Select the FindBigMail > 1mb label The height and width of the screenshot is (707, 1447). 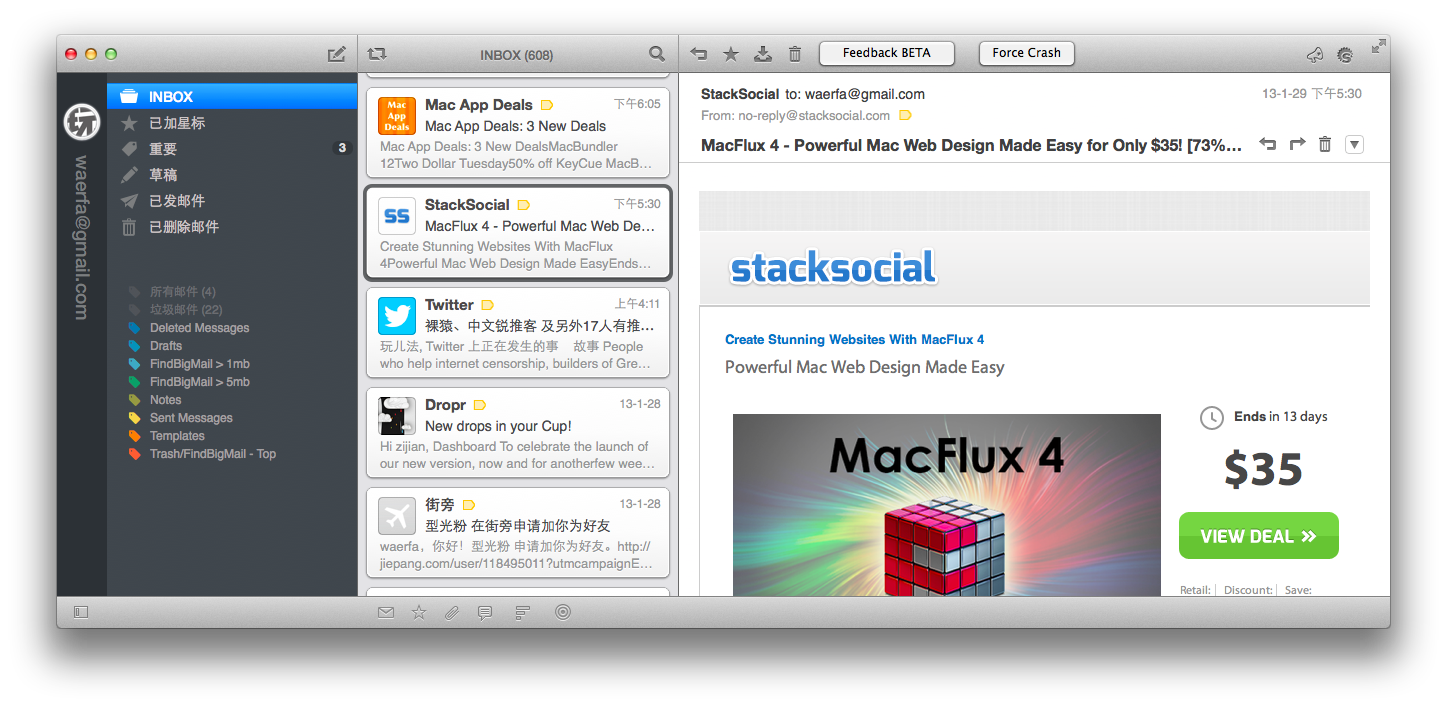199,364
